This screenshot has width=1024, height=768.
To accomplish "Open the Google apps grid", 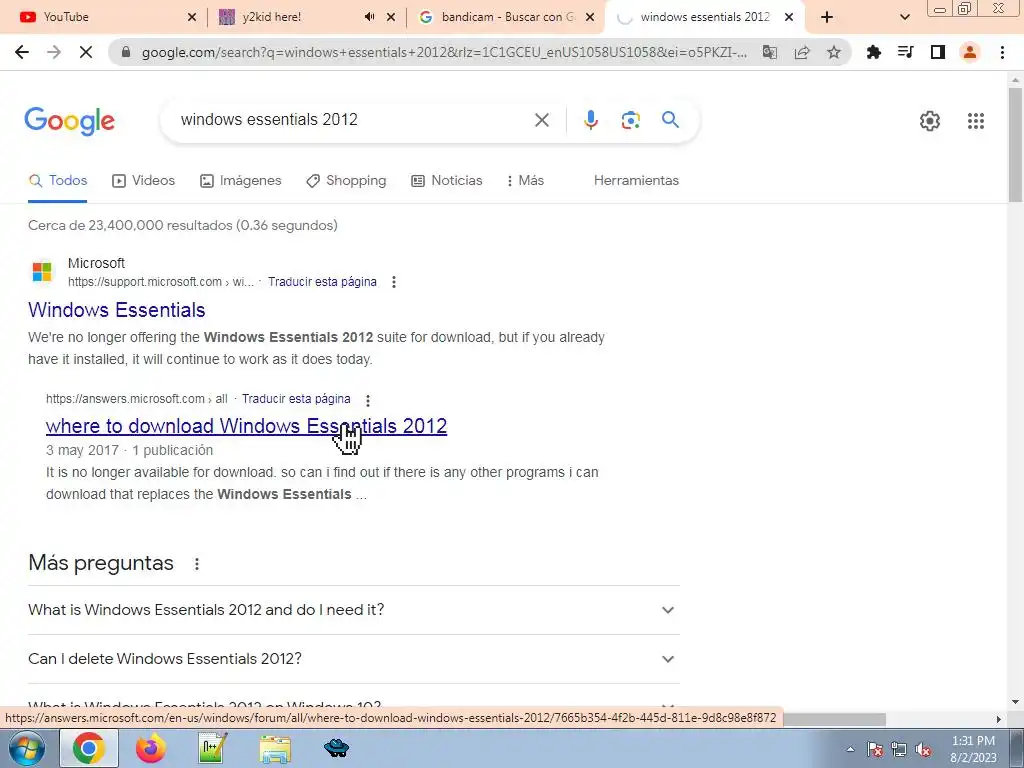I will pos(976,121).
